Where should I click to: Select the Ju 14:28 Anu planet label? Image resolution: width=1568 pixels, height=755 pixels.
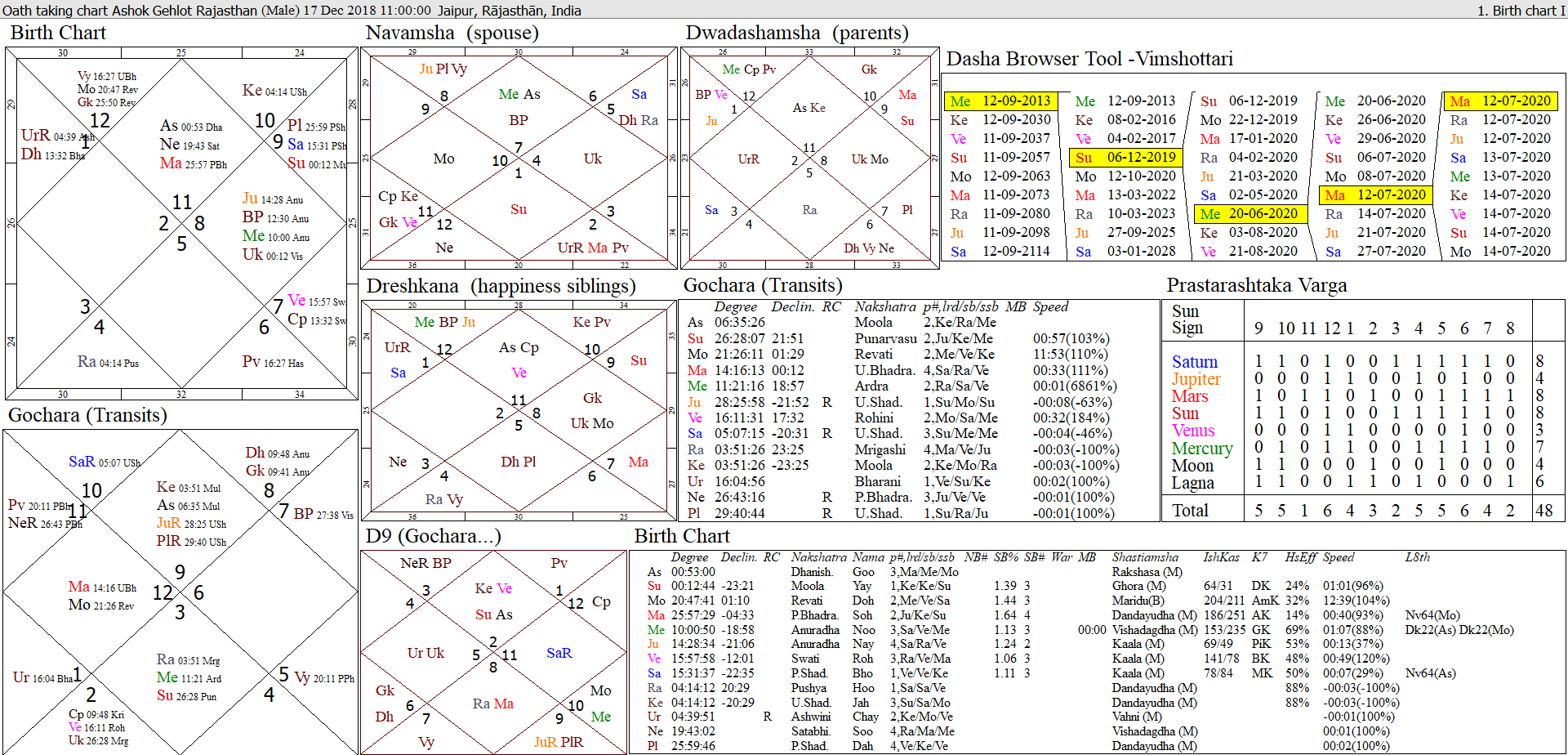(273, 199)
